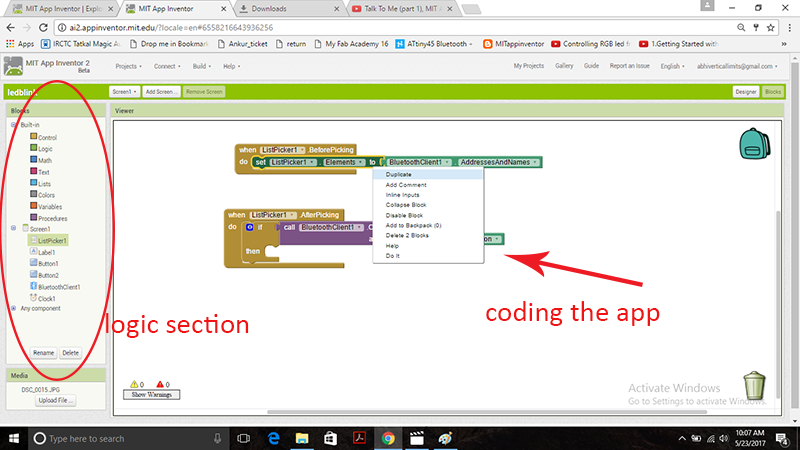The image size is (800, 450).
Task: Open the Chrome zoom magnifier icon
Action: tap(741, 28)
